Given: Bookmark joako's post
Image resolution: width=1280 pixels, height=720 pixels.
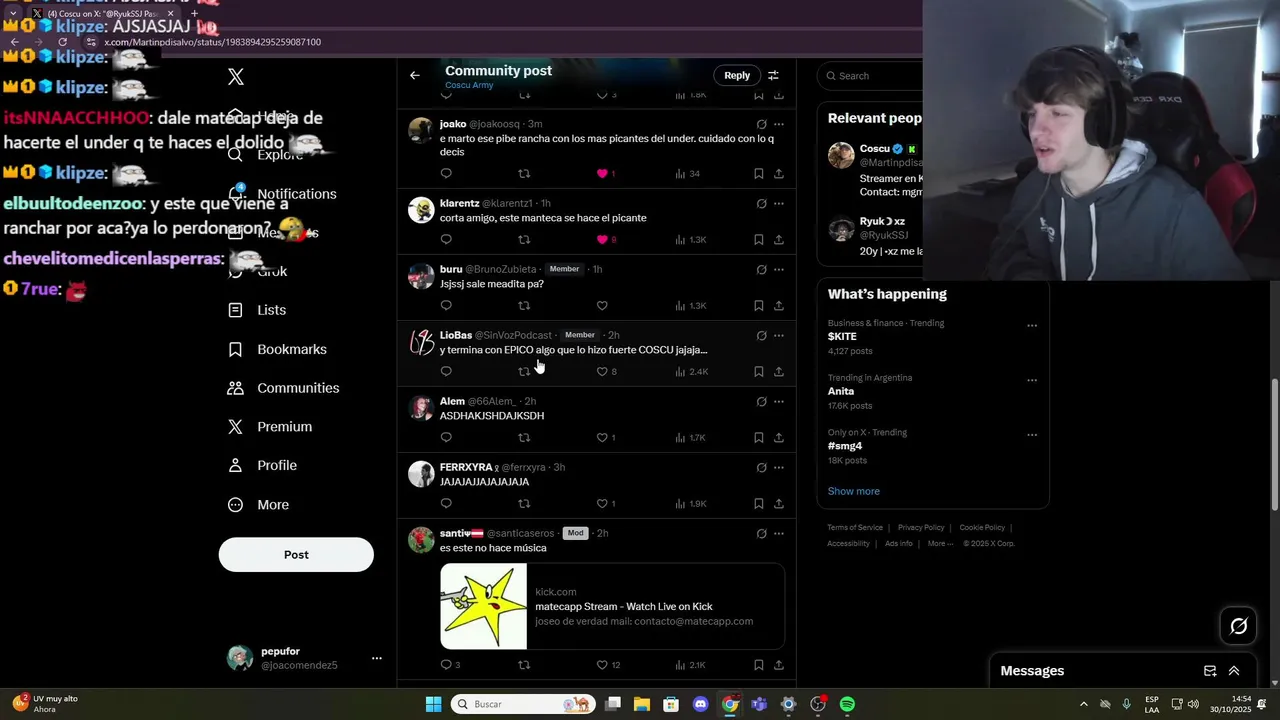Looking at the screenshot, I should pos(759,174).
